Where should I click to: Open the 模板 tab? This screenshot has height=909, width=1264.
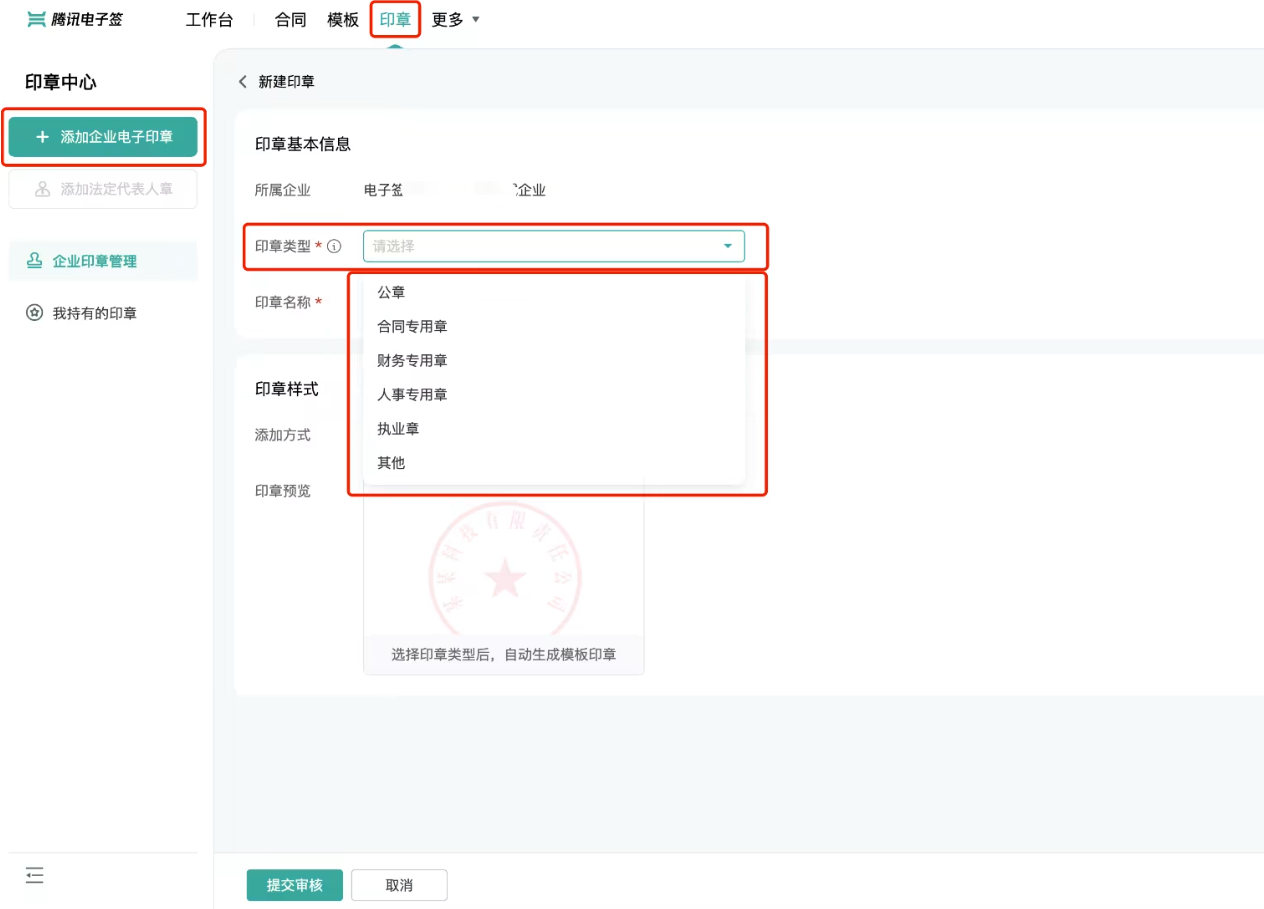[x=343, y=19]
